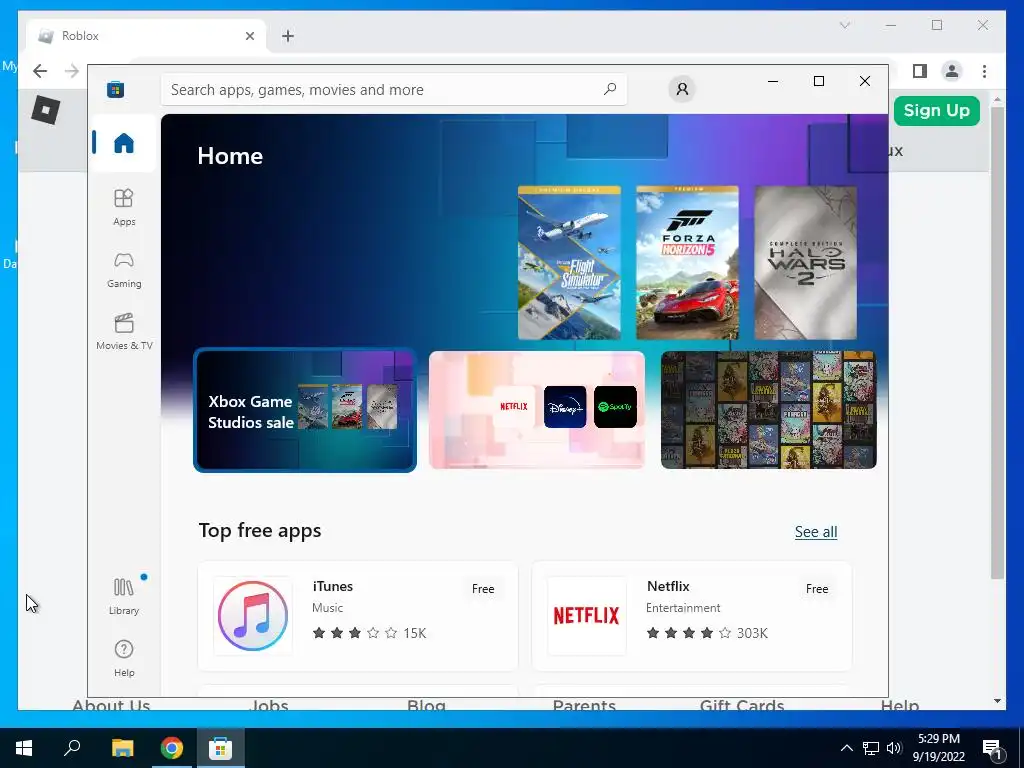The width and height of the screenshot is (1024, 768).
Task: Open the Forza Horizon 5 cover
Action: (x=687, y=263)
